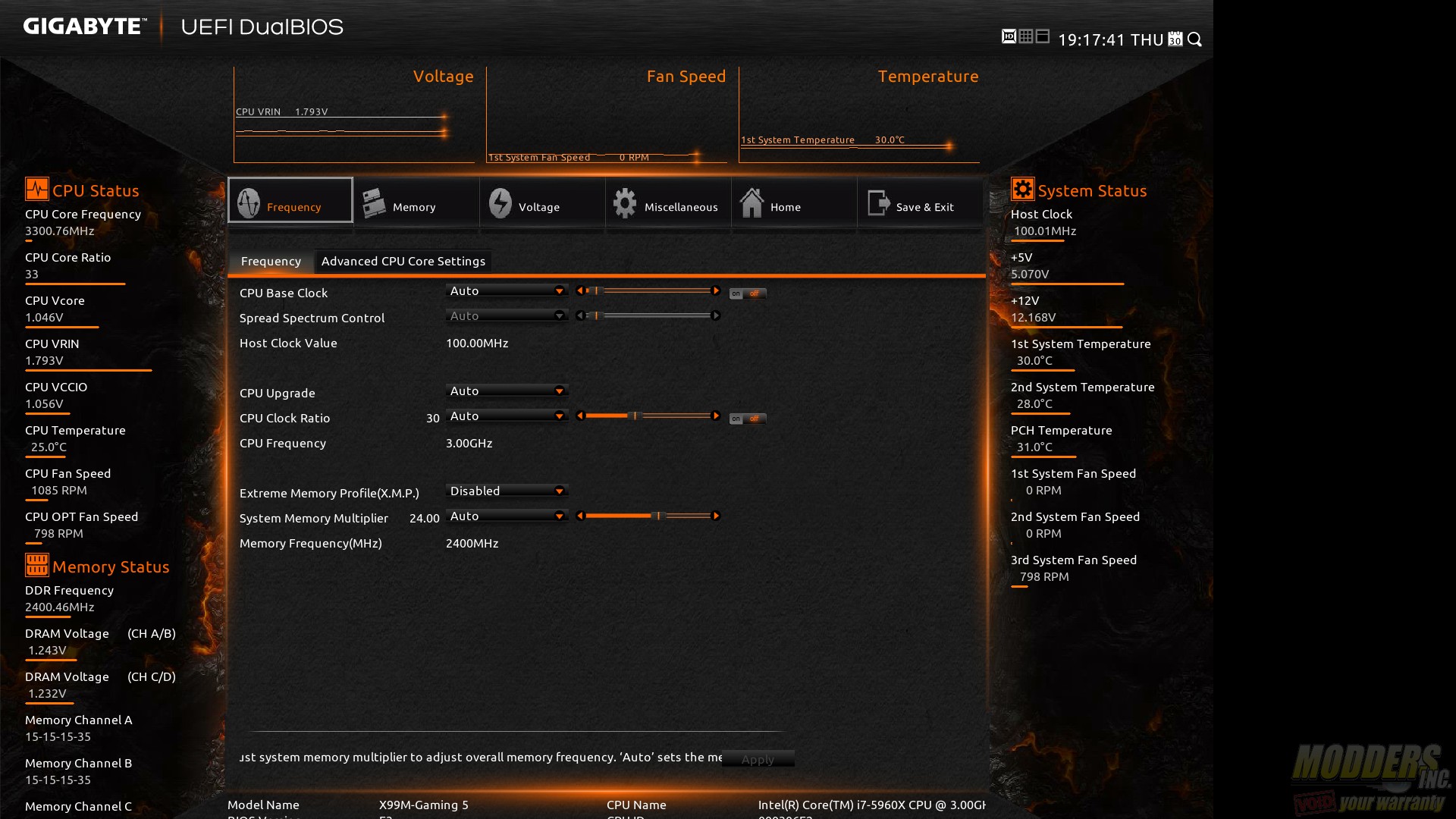Click the Fan Speed graph panel

tap(607, 115)
